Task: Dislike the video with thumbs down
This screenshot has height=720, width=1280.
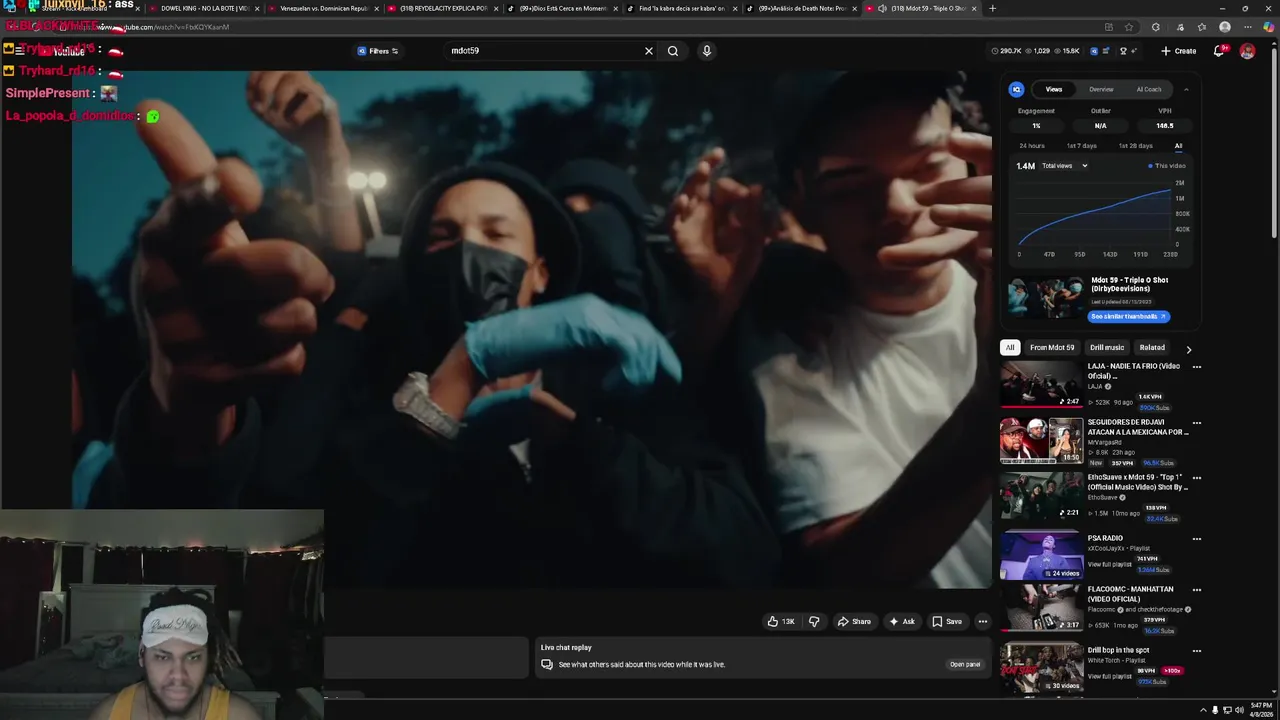Action: [x=814, y=622]
